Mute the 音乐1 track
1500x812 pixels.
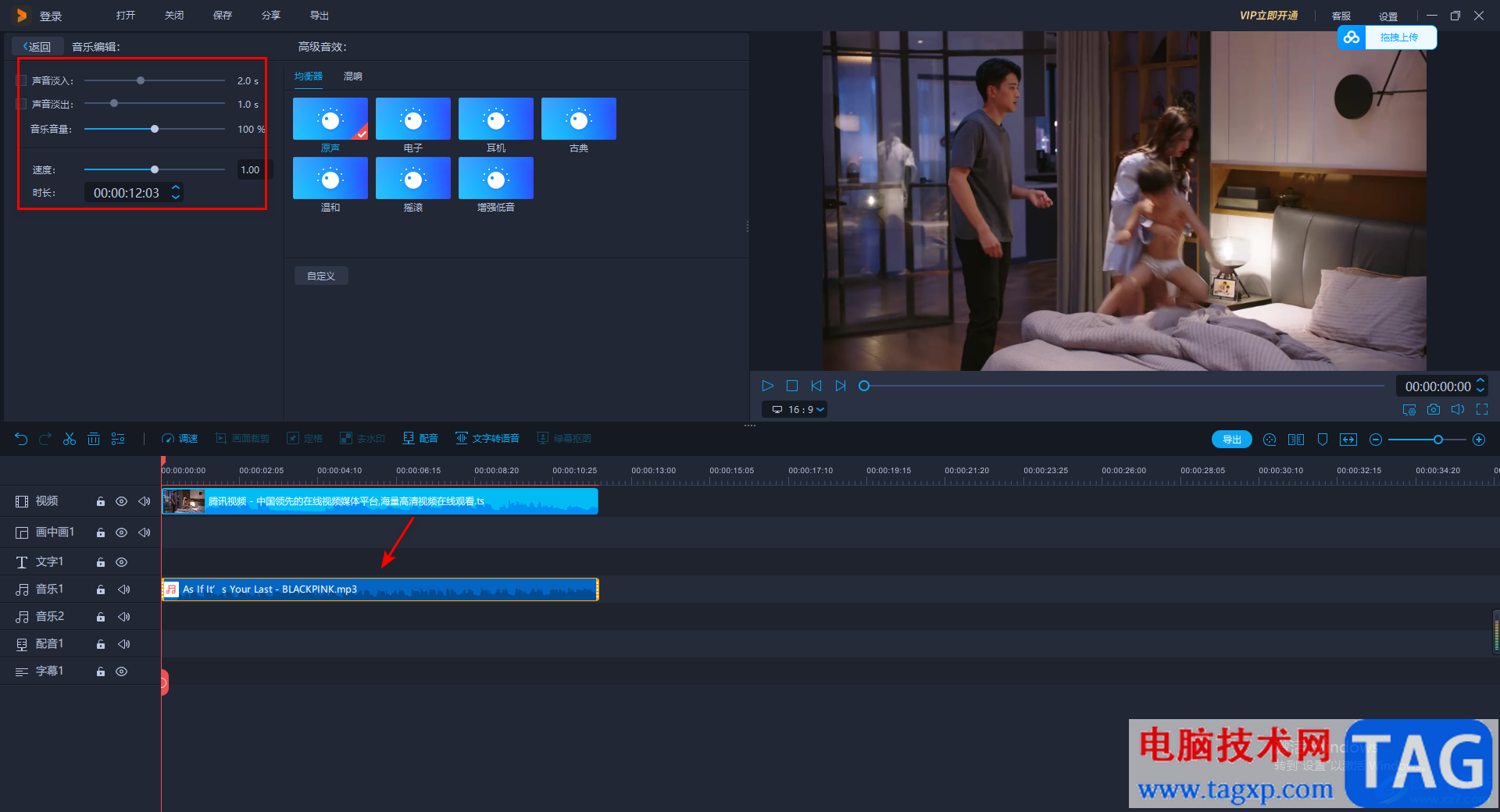click(x=124, y=589)
